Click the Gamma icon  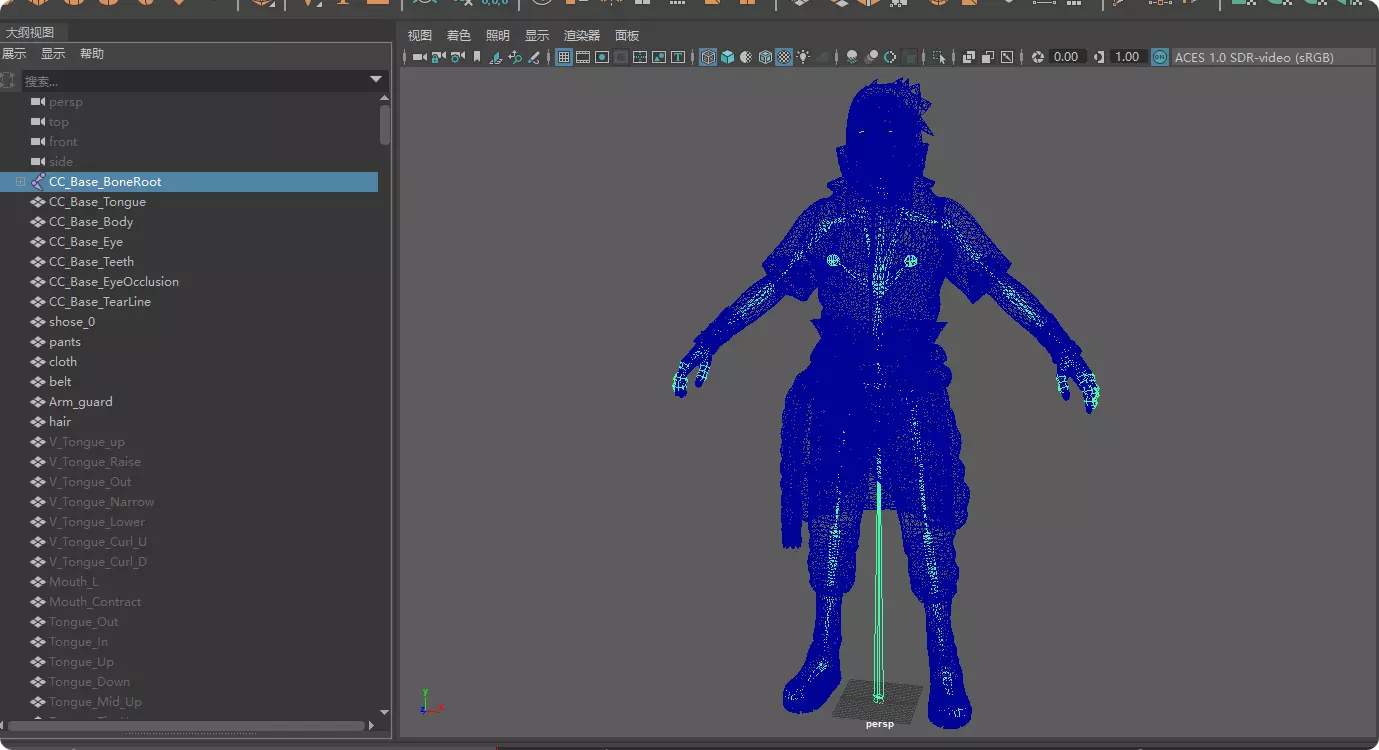click(x=1101, y=57)
